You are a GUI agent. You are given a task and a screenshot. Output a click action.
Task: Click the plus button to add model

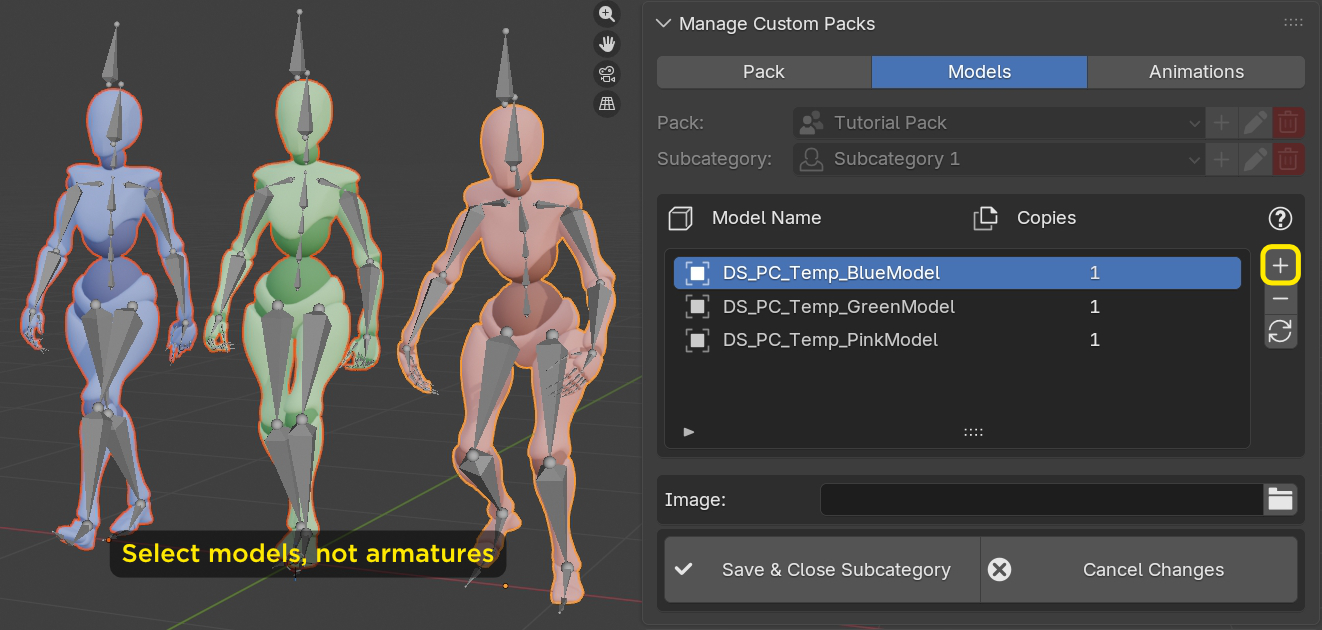tap(1280, 266)
